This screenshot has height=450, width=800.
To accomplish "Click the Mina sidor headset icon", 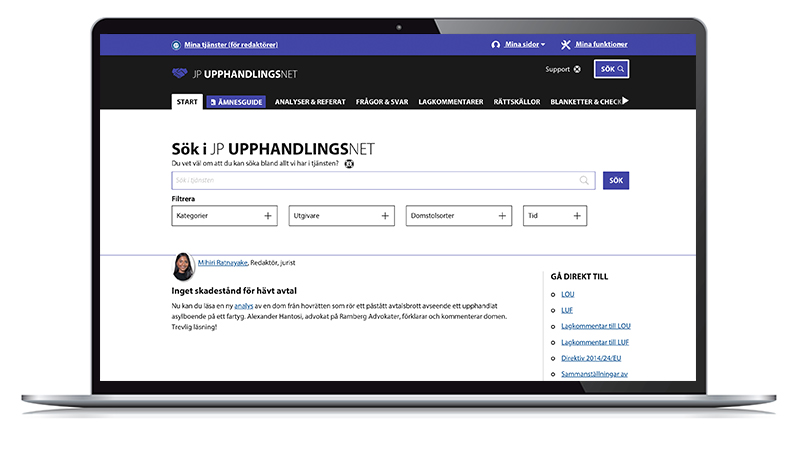I will tap(495, 45).
